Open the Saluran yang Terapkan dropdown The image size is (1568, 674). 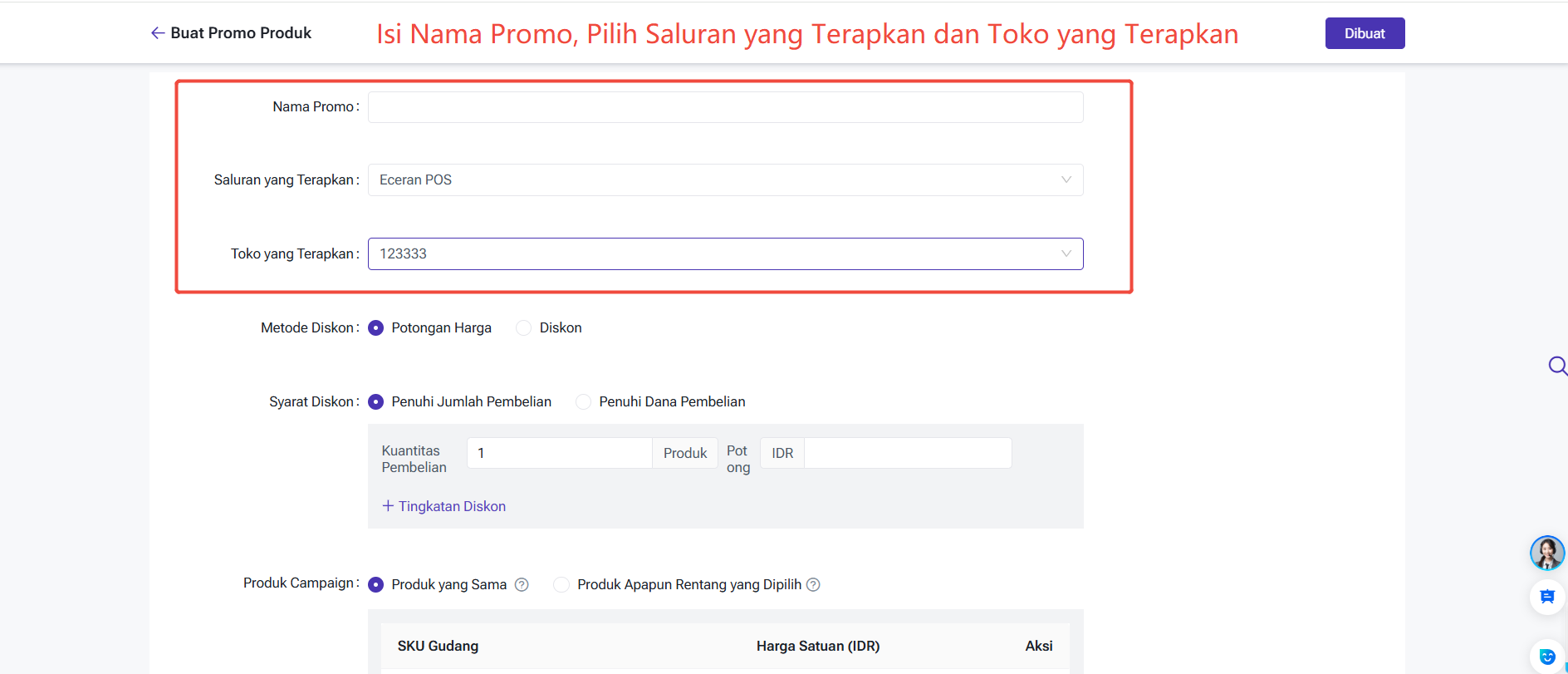click(x=725, y=180)
